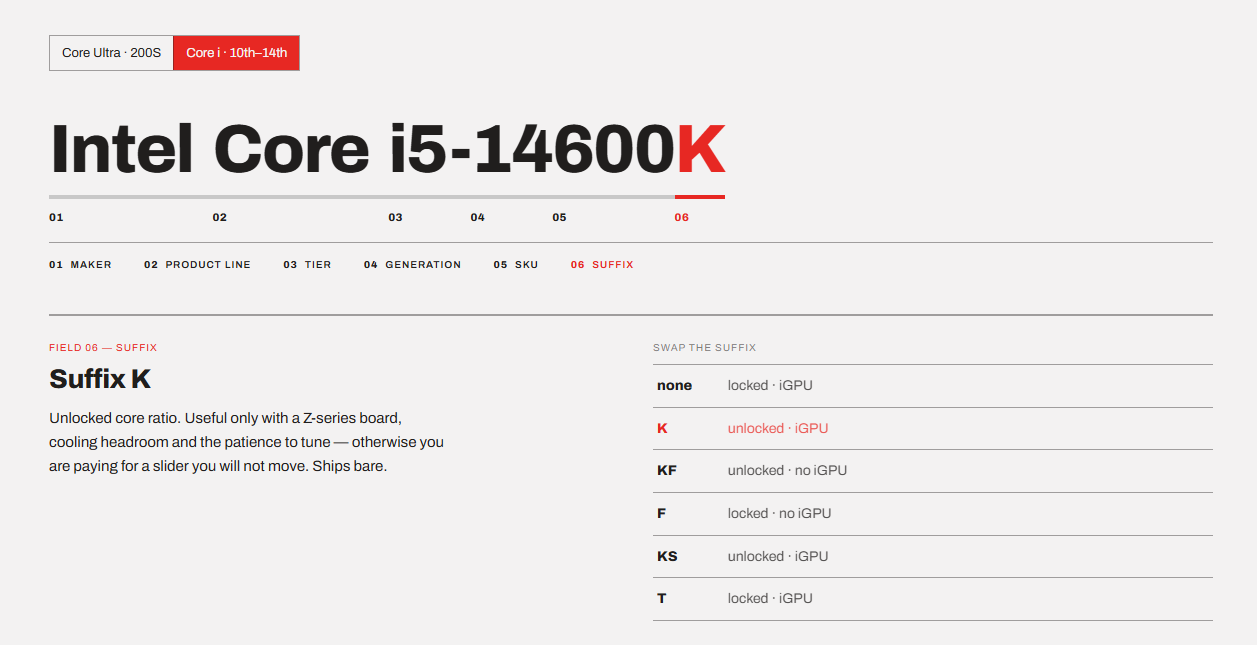Click the red K in the headline

(700, 149)
